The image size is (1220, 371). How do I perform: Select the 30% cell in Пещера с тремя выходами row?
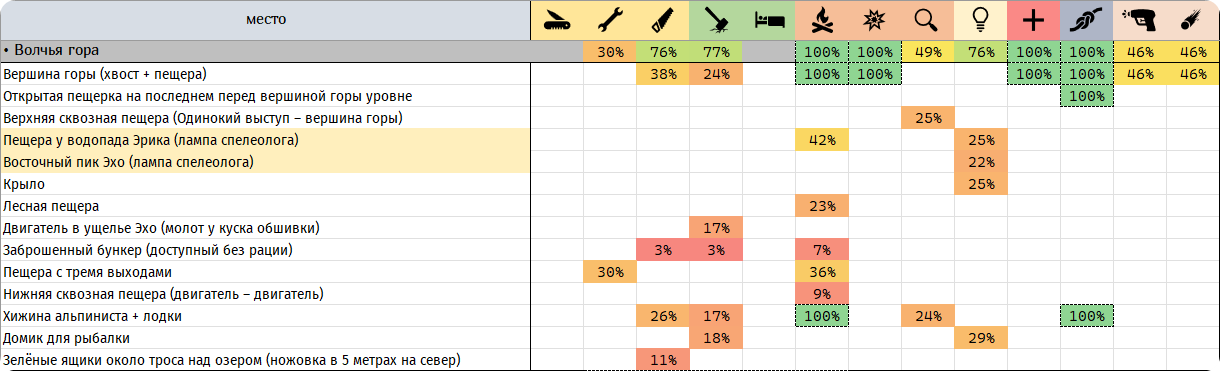610,272
